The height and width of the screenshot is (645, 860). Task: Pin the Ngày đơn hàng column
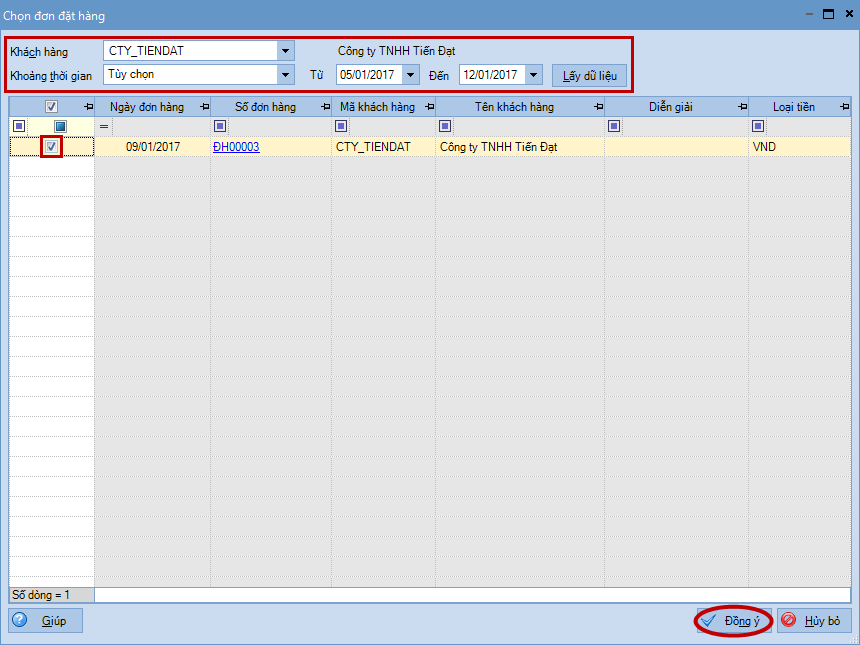coord(204,107)
